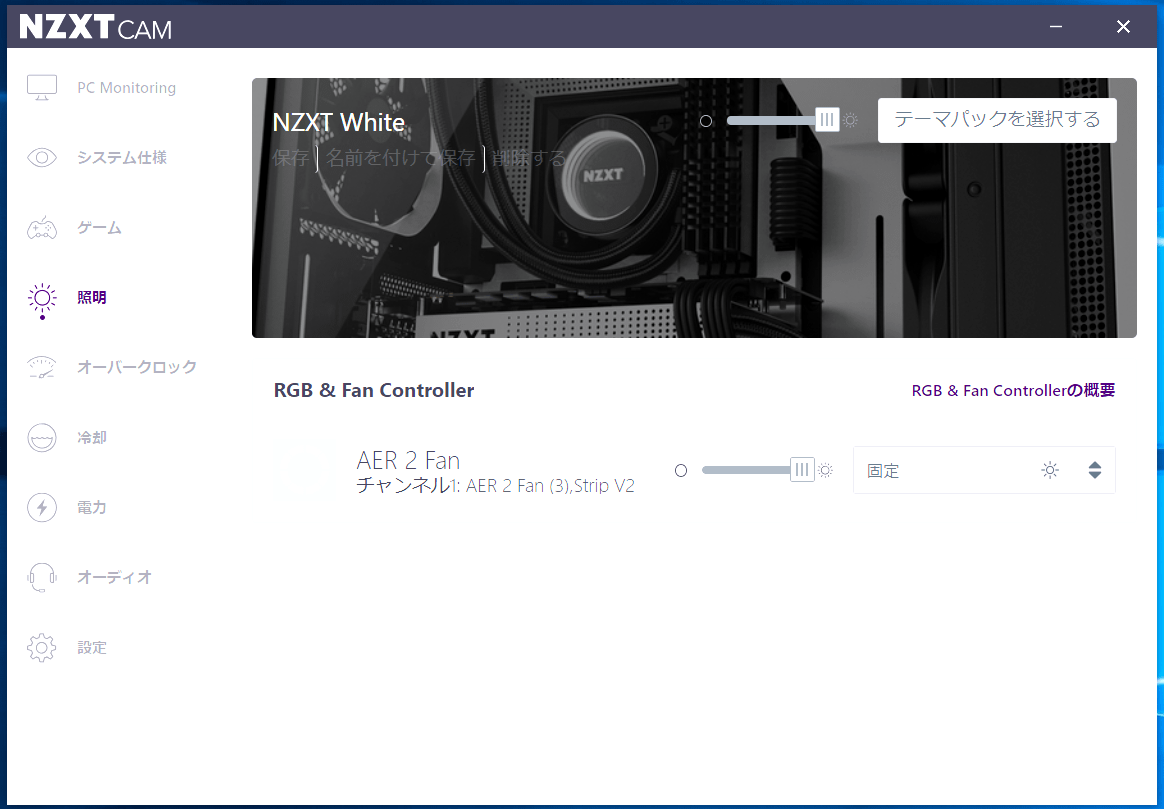Click the eye icon for システム仕様

42,157
